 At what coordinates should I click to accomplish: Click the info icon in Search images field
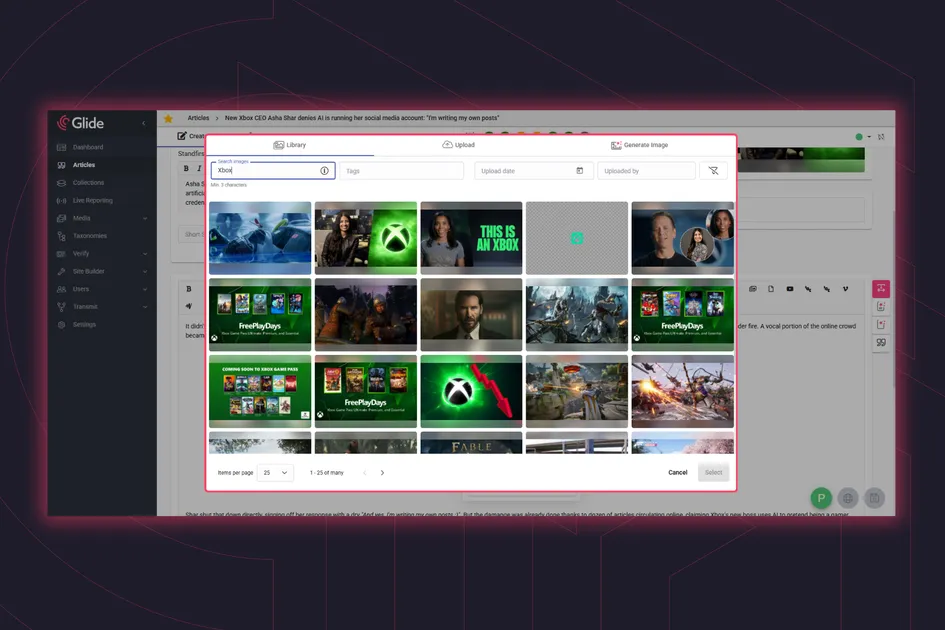324,171
